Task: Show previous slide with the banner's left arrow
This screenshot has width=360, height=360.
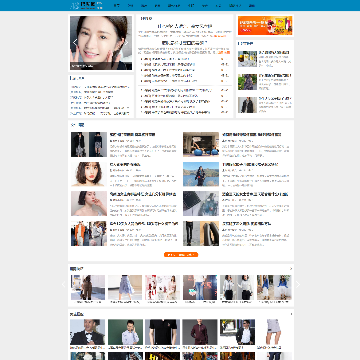Action: point(75,42)
